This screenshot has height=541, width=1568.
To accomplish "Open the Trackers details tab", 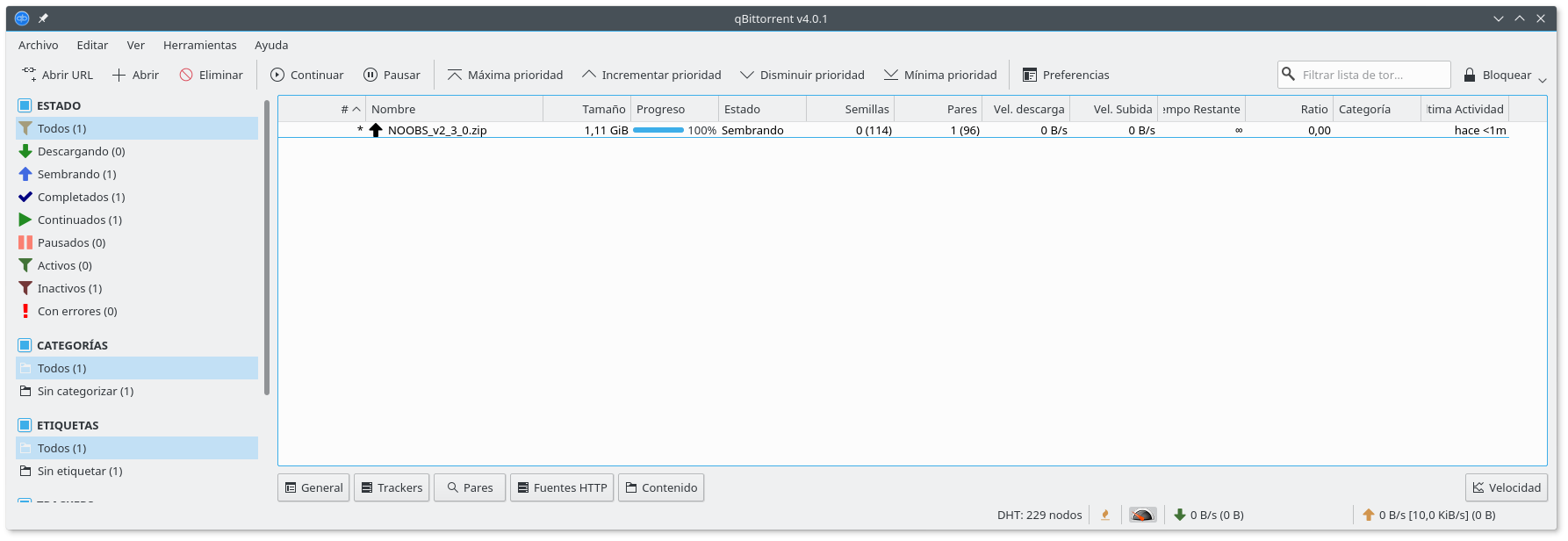I will (x=392, y=487).
